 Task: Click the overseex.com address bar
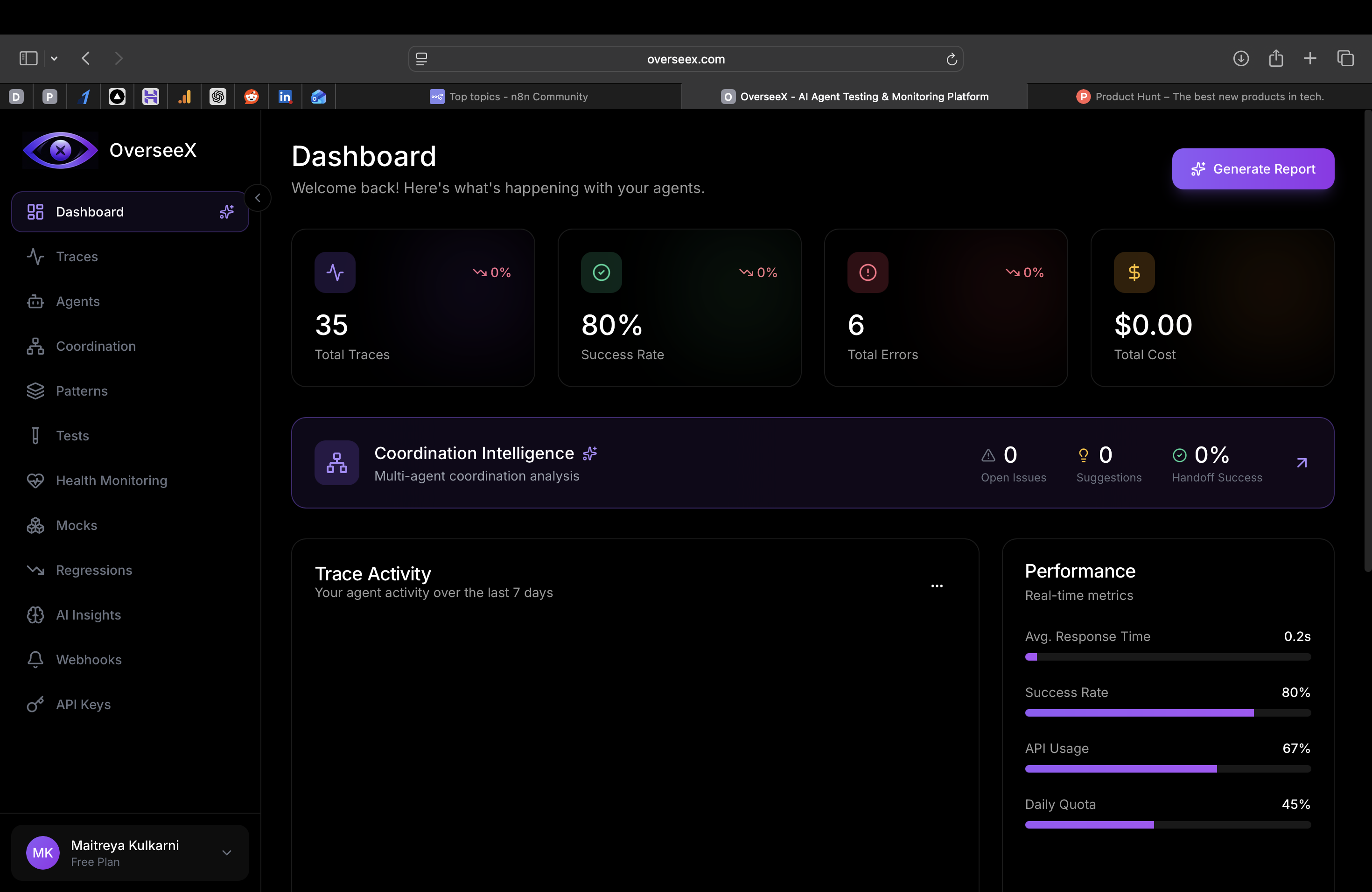(x=685, y=59)
